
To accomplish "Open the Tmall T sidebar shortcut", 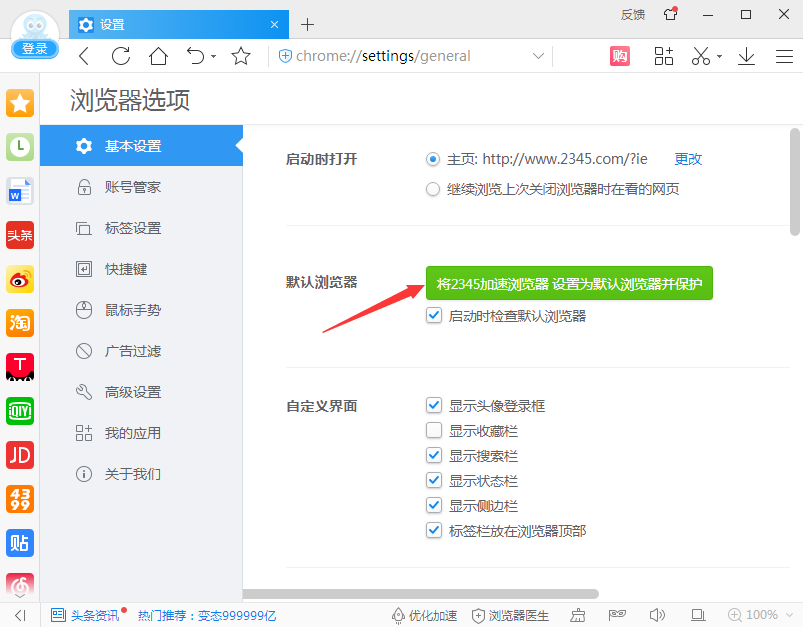I will click(20, 367).
